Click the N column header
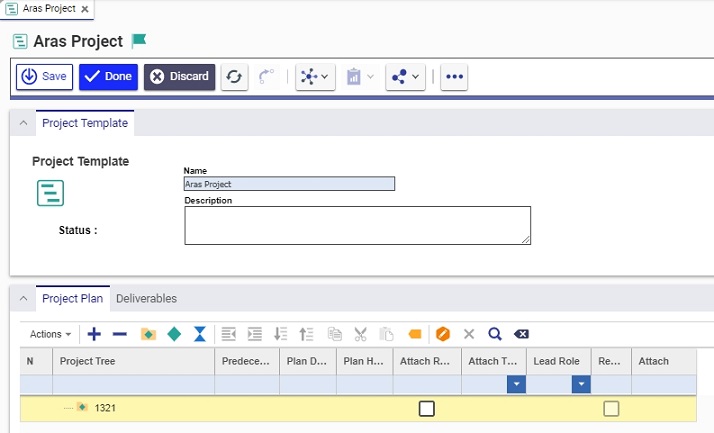This screenshot has height=433, width=714. point(36,362)
